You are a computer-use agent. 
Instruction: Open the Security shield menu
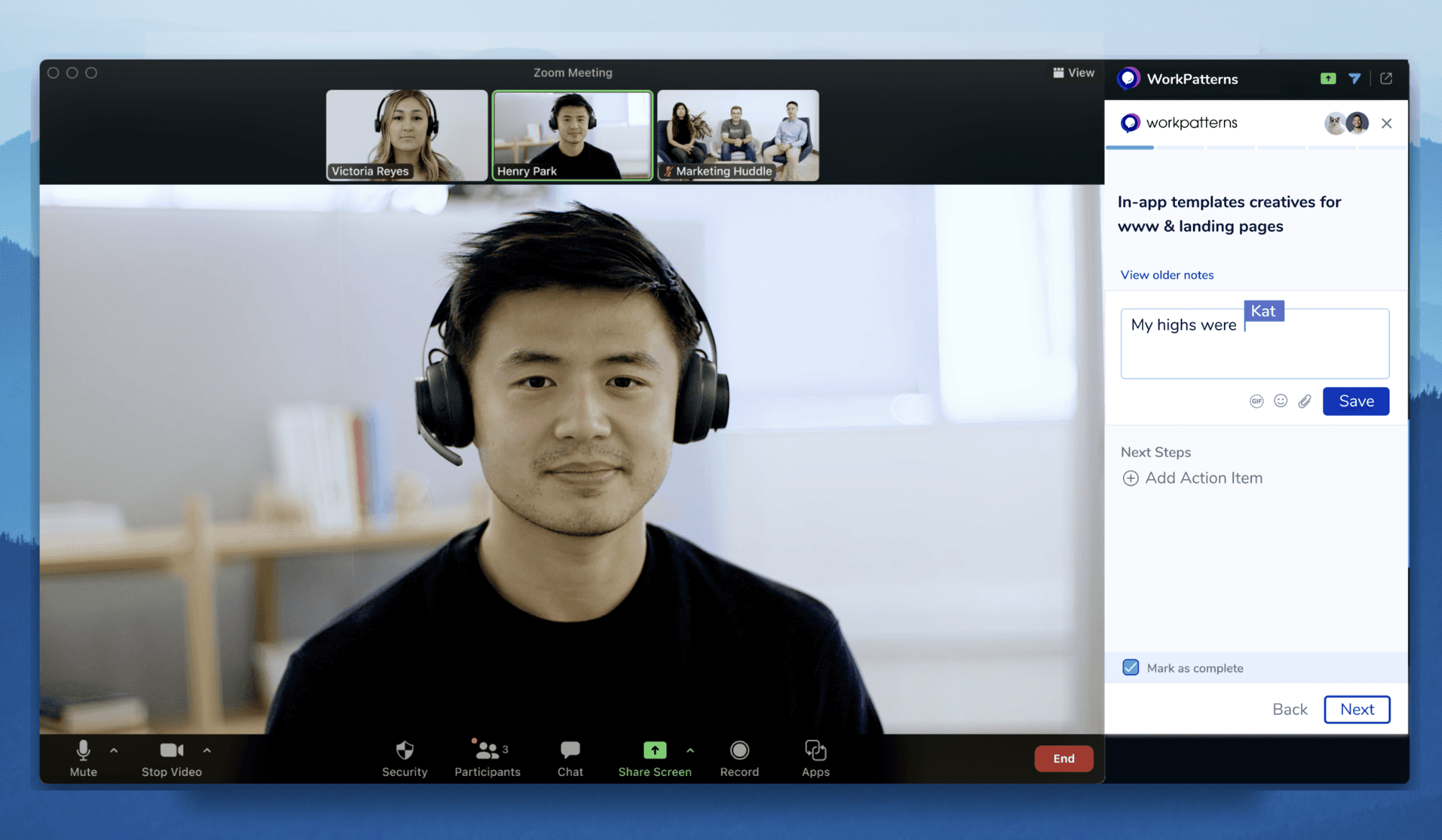click(404, 758)
